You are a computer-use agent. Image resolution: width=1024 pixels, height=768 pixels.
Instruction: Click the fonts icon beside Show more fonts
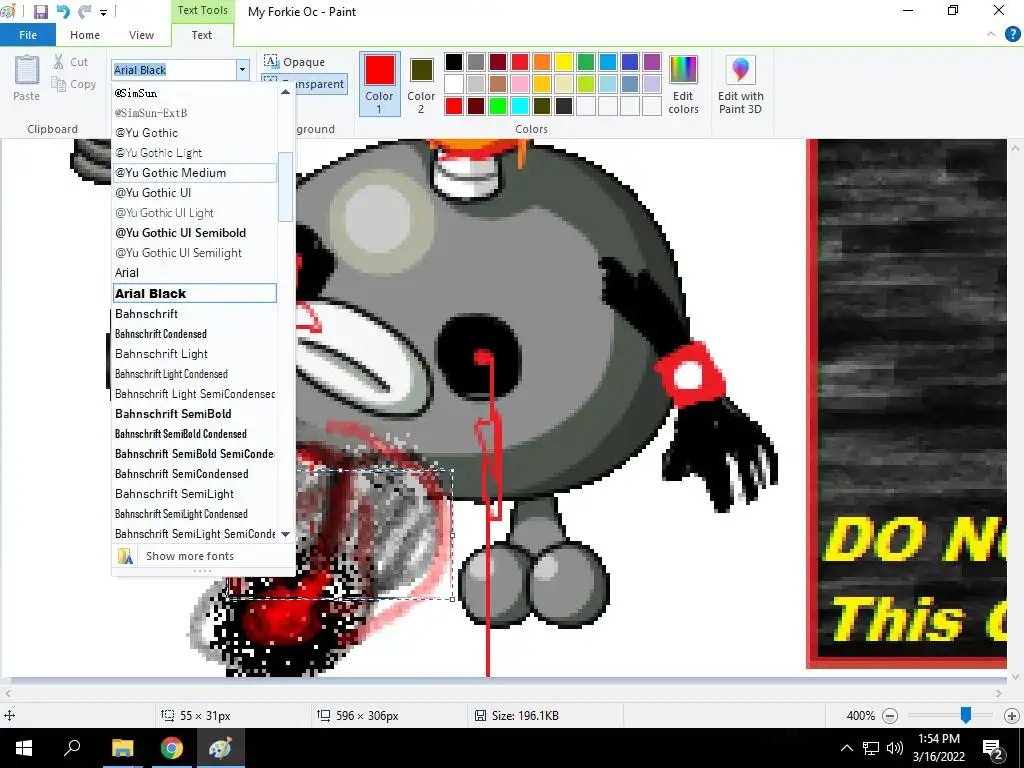pos(125,556)
